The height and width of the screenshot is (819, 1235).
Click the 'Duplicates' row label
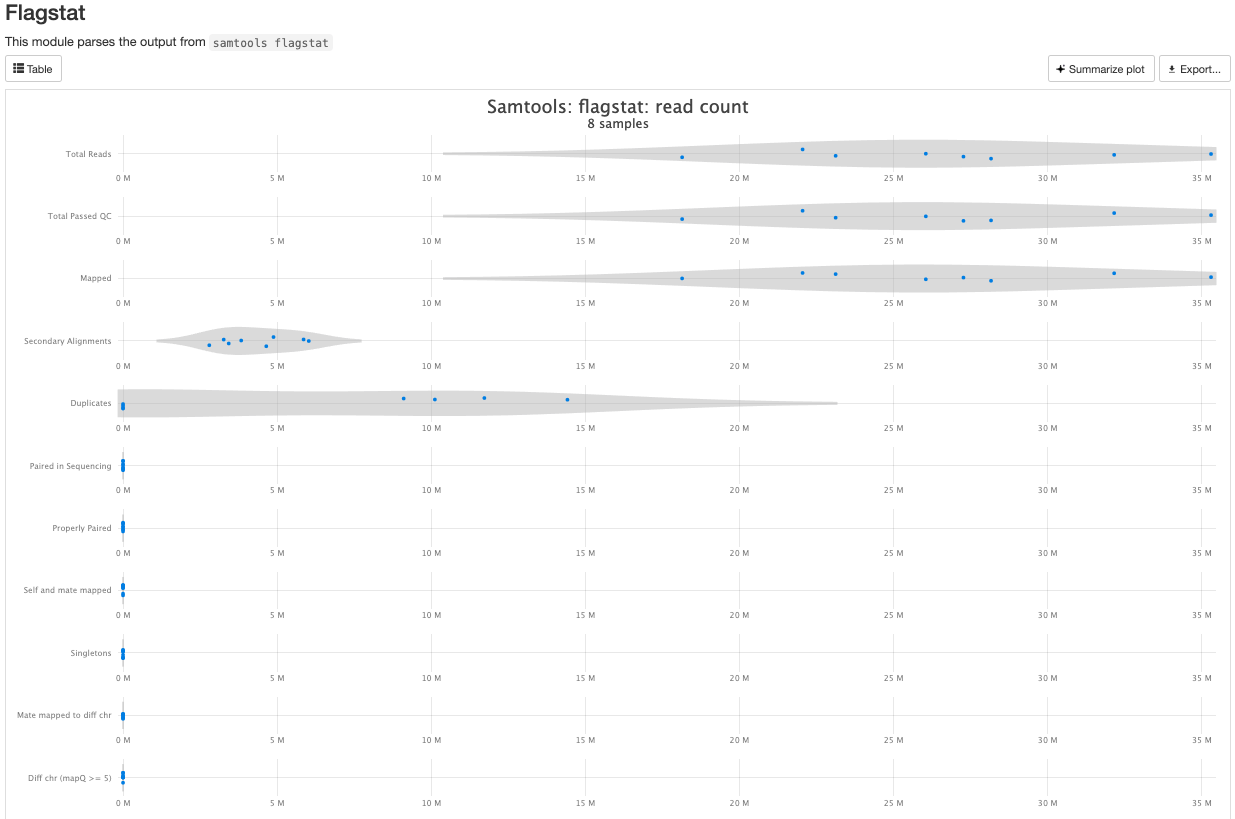coord(90,403)
